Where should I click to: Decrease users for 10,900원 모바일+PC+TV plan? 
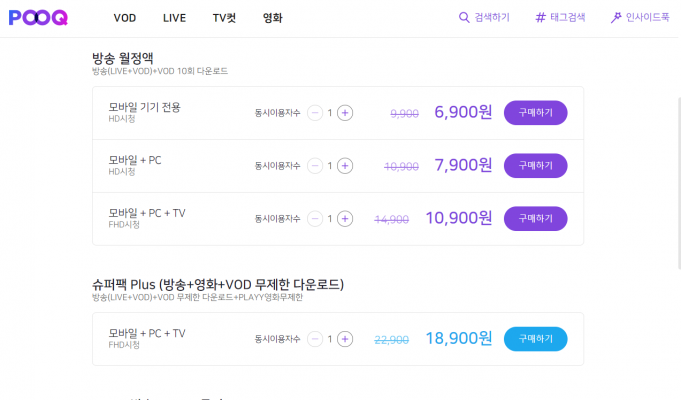[315, 219]
